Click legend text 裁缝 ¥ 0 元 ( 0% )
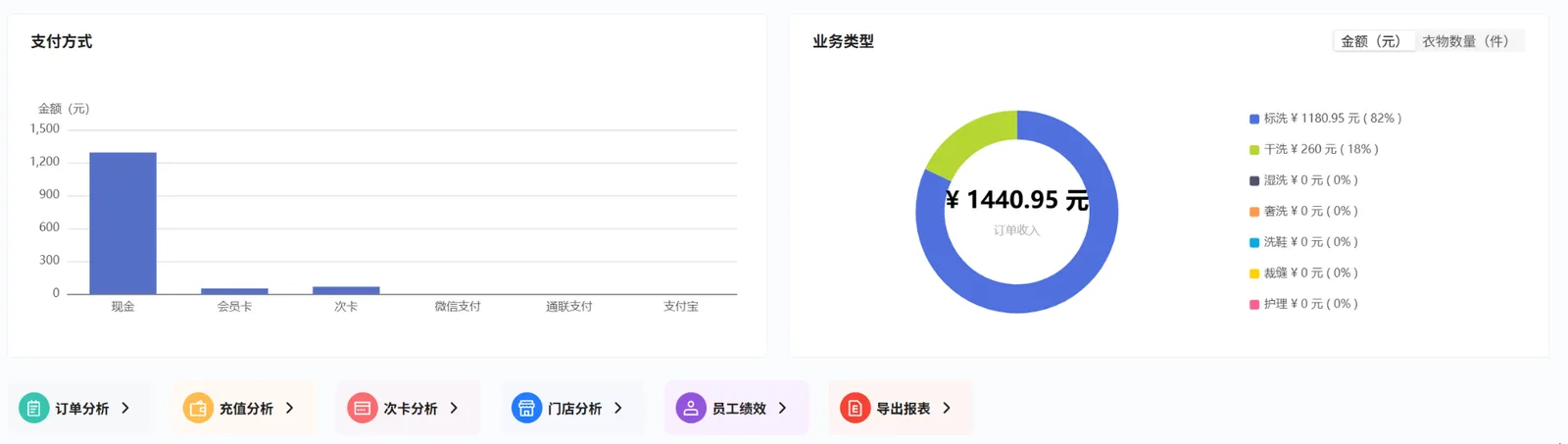 [x=1310, y=272]
